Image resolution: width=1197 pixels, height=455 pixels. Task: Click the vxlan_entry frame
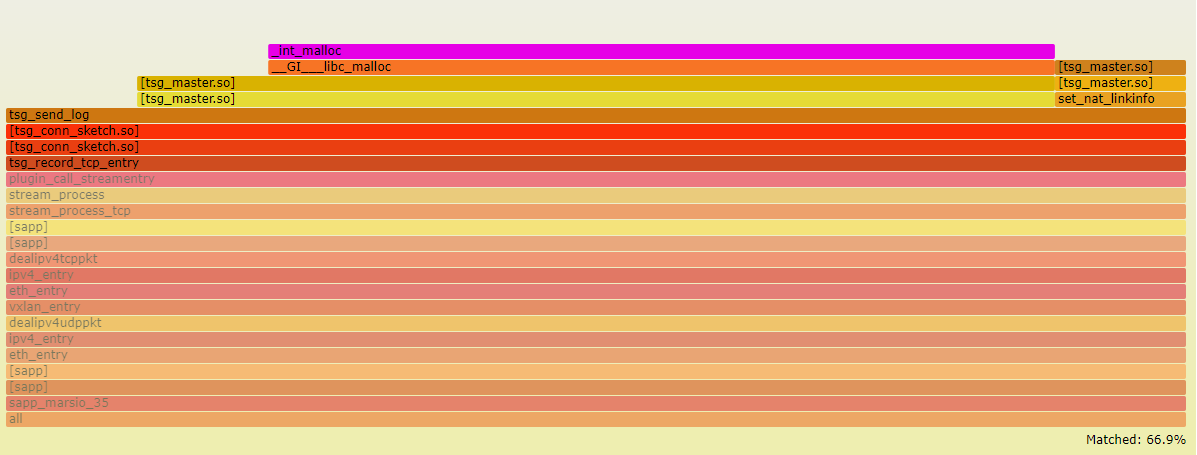596,307
